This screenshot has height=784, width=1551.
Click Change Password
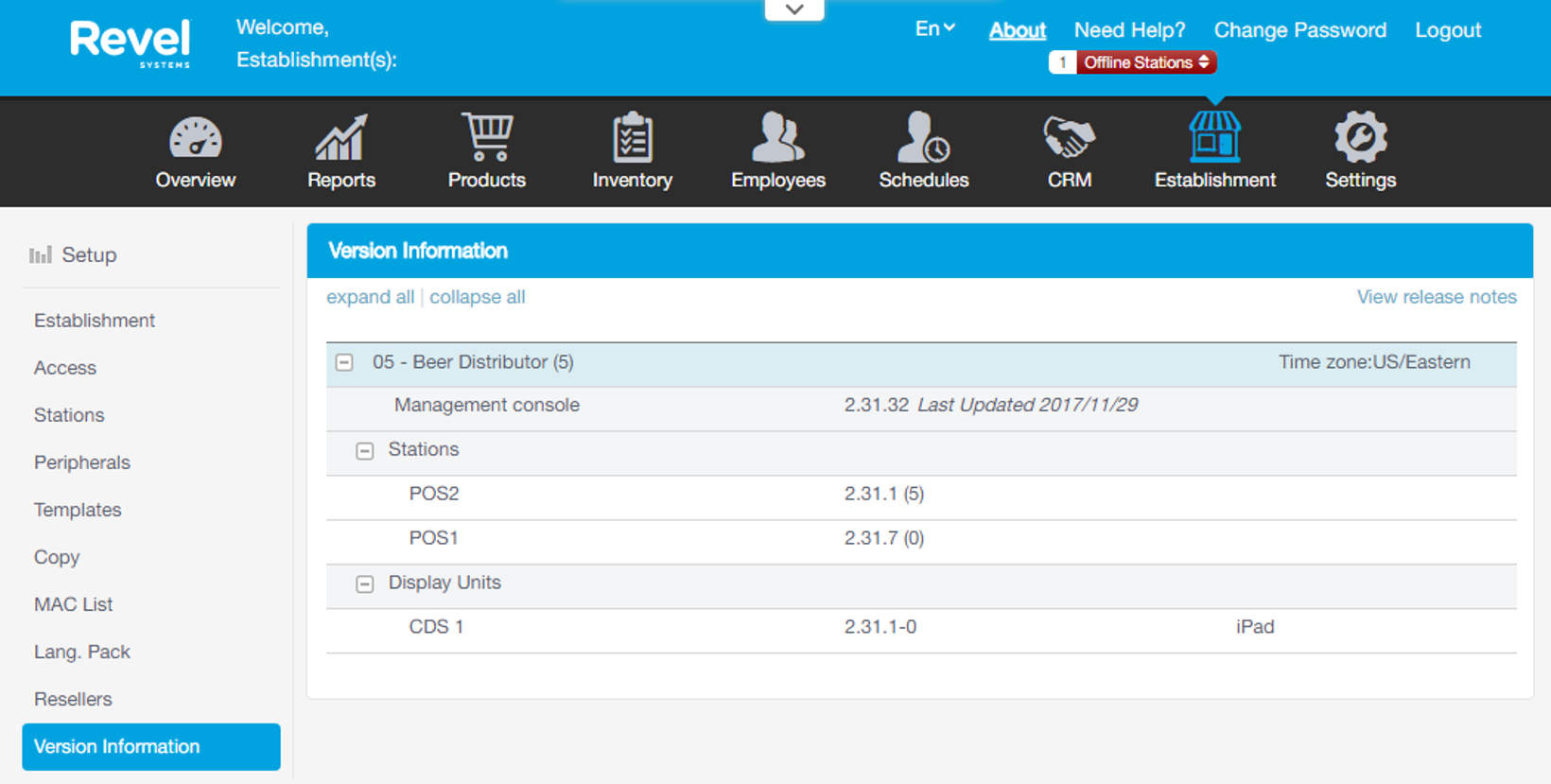click(1300, 30)
